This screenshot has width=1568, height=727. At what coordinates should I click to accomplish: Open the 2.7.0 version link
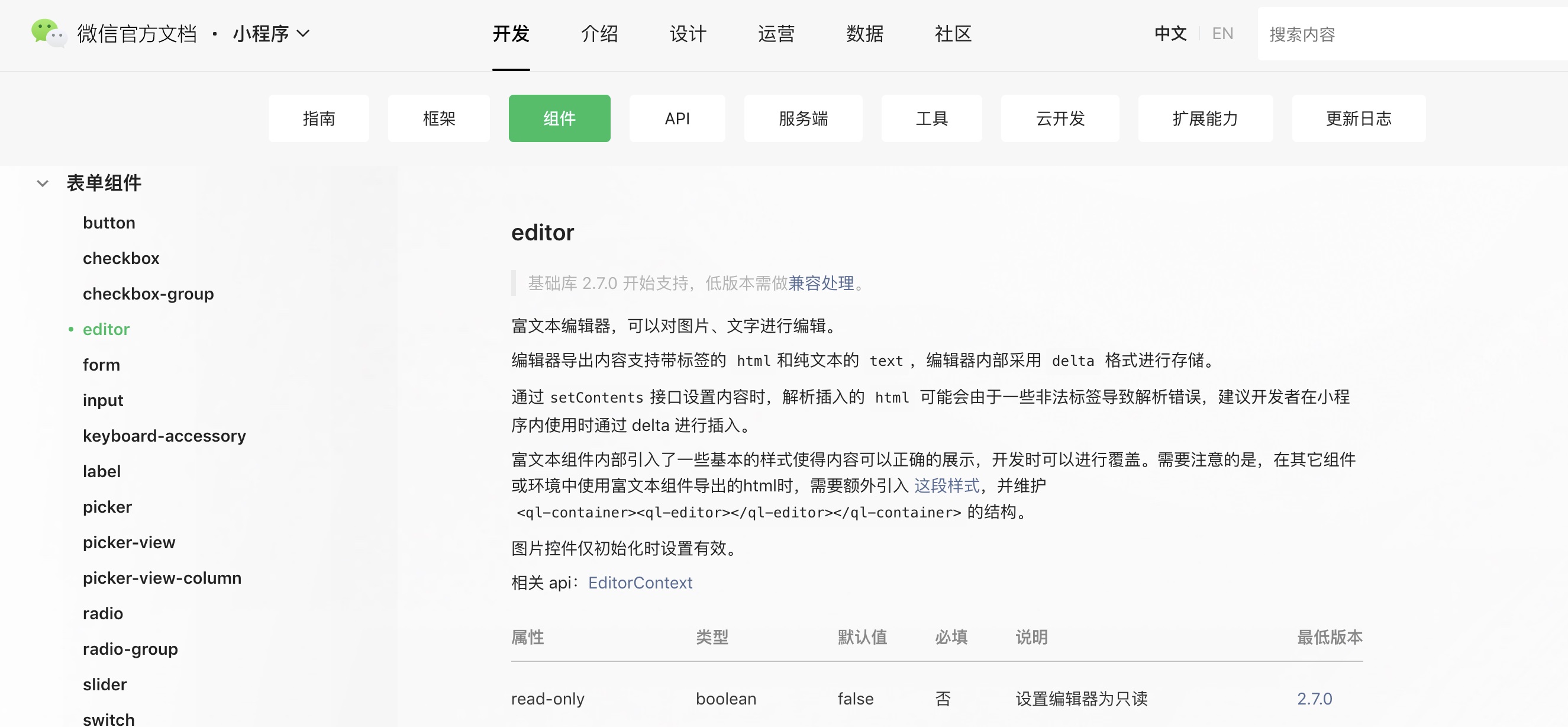(x=1314, y=699)
